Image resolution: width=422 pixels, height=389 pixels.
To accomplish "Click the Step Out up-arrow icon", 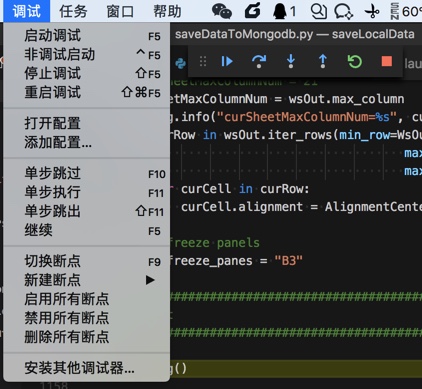I will coord(323,62).
